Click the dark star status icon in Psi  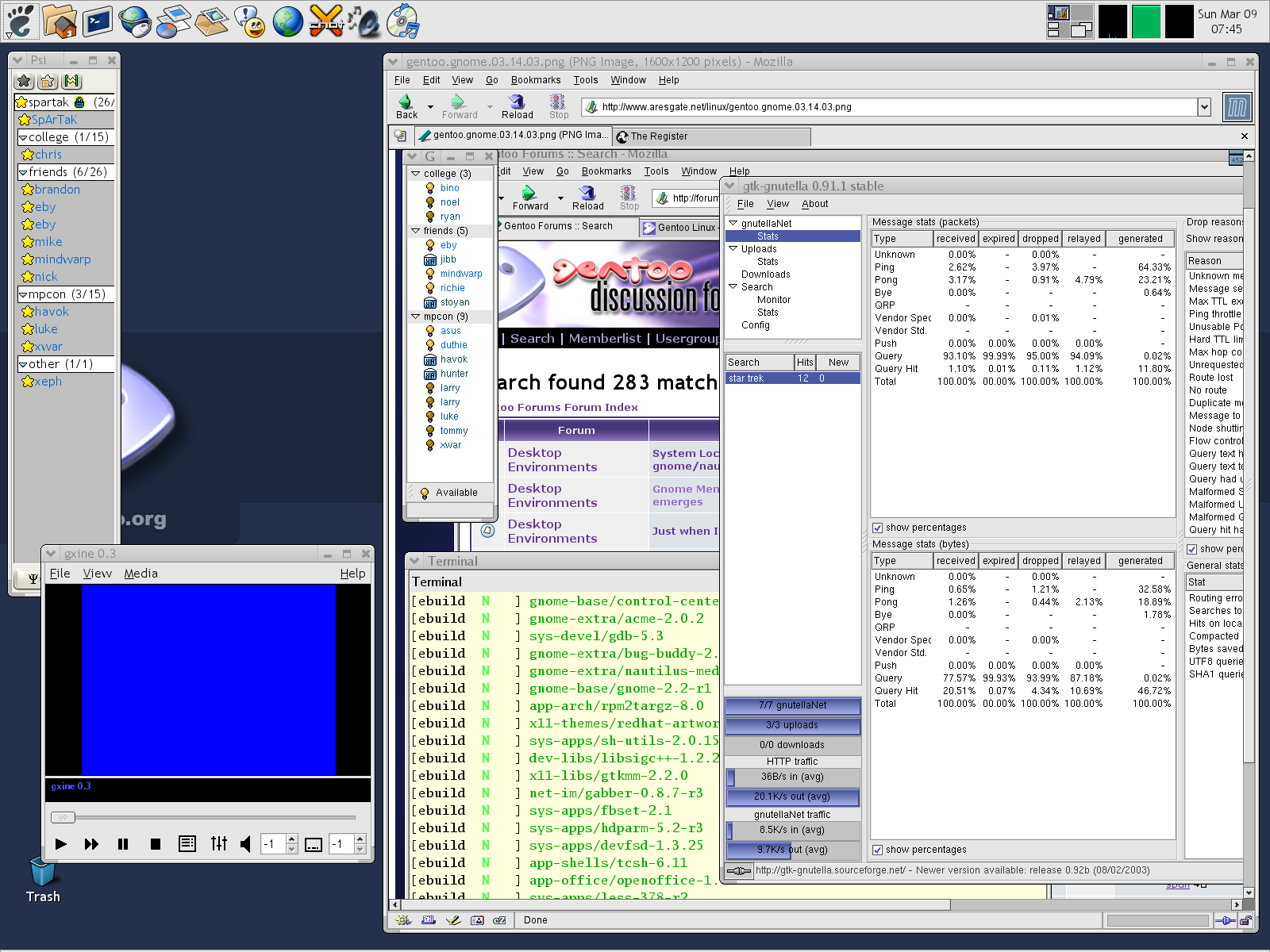tap(24, 81)
